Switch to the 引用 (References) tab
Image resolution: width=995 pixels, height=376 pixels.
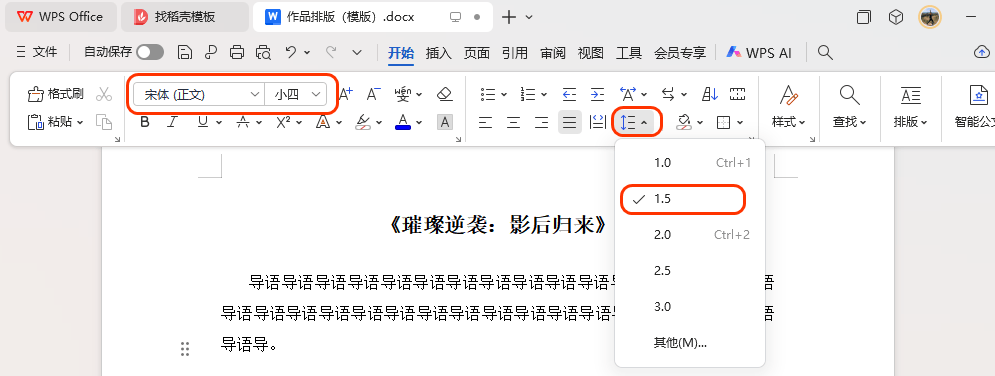[515, 53]
